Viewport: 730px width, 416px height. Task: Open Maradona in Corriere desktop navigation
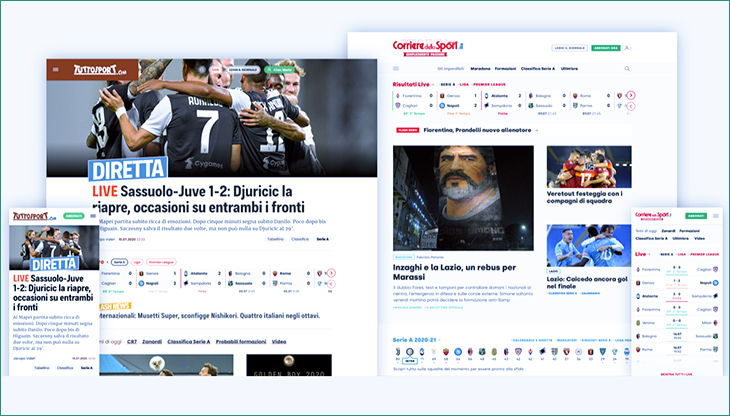[480, 68]
